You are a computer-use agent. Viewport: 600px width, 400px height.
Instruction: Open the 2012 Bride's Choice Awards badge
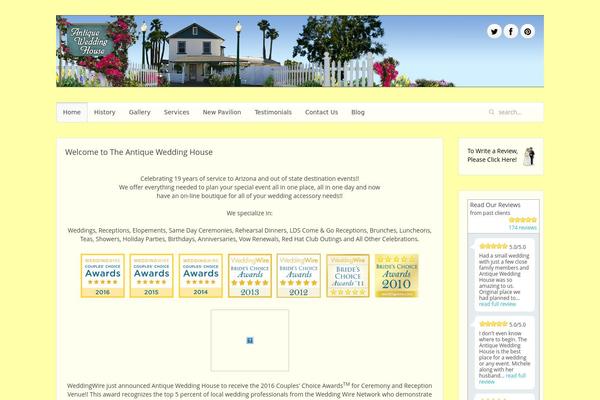coord(299,276)
